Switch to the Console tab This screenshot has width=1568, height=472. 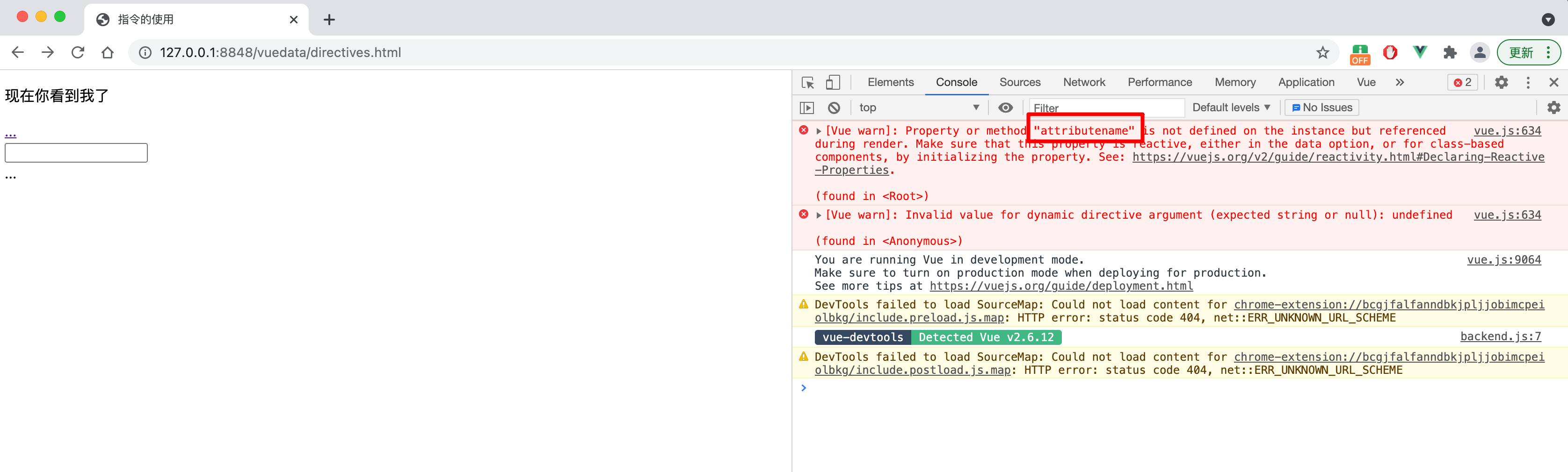(956, 82)
